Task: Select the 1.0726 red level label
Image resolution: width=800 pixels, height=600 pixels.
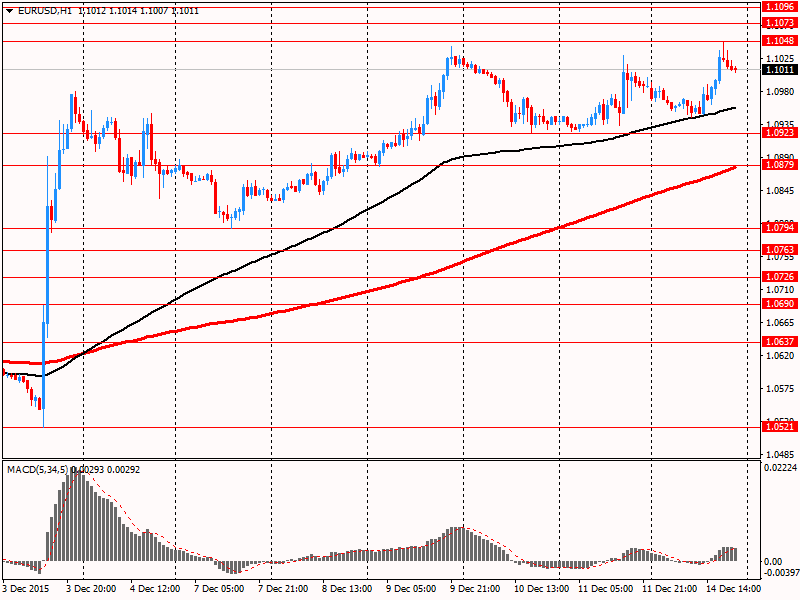Action: 780,277
